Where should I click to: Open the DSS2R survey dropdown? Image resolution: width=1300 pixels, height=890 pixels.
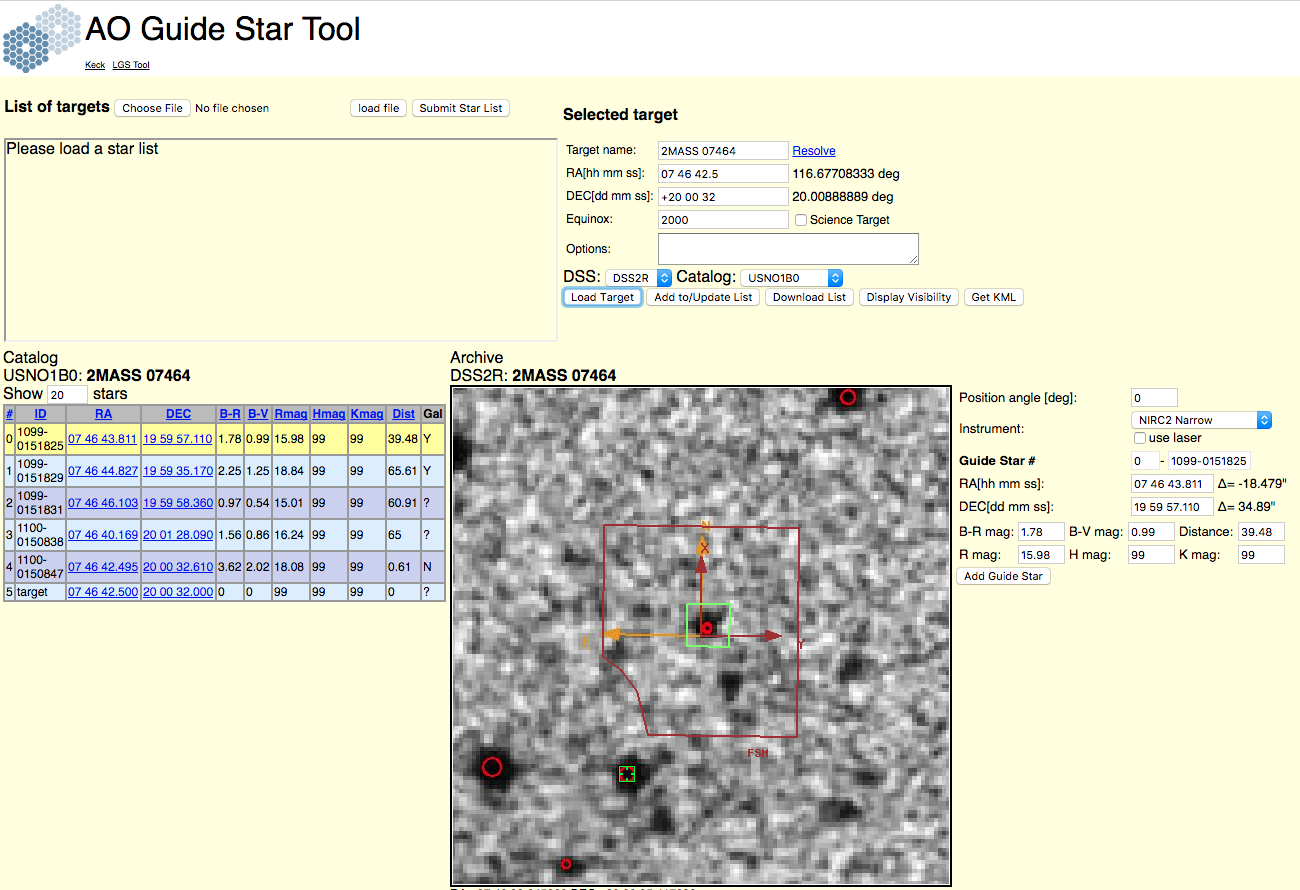click(x=638, y=278)
